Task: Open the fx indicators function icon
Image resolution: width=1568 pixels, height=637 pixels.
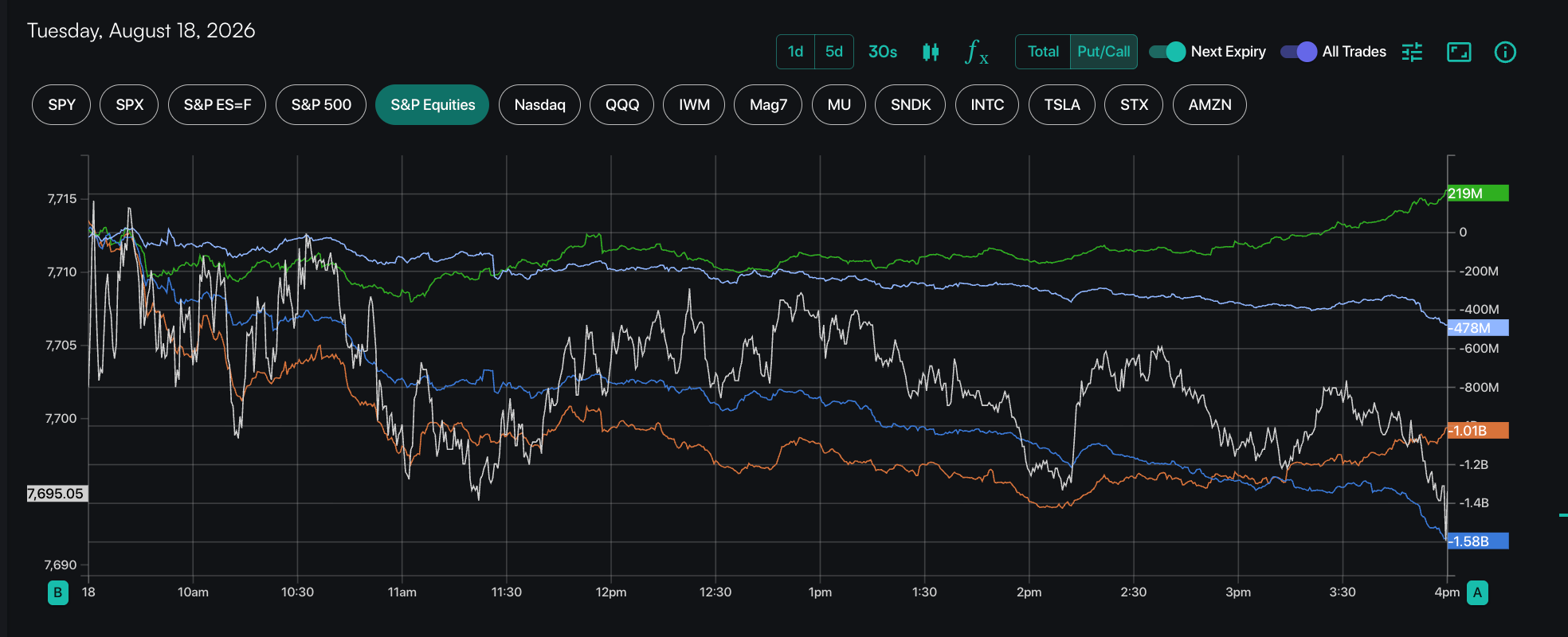Action: pos(977,52)
